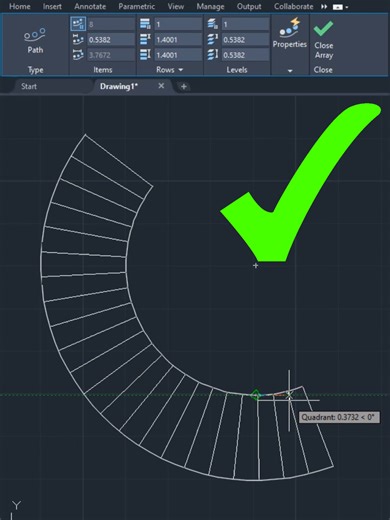Open the Home ribbon tab
This screenshot has width=390, height=520.
click(x=20, y=6)
